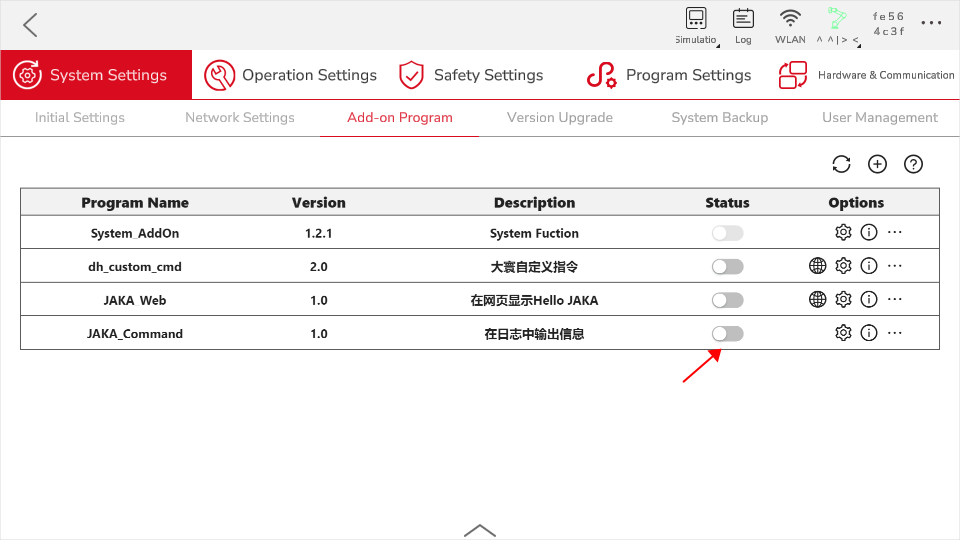
Task: Expand more options for System_AddOn row
Action: (894, 232)
